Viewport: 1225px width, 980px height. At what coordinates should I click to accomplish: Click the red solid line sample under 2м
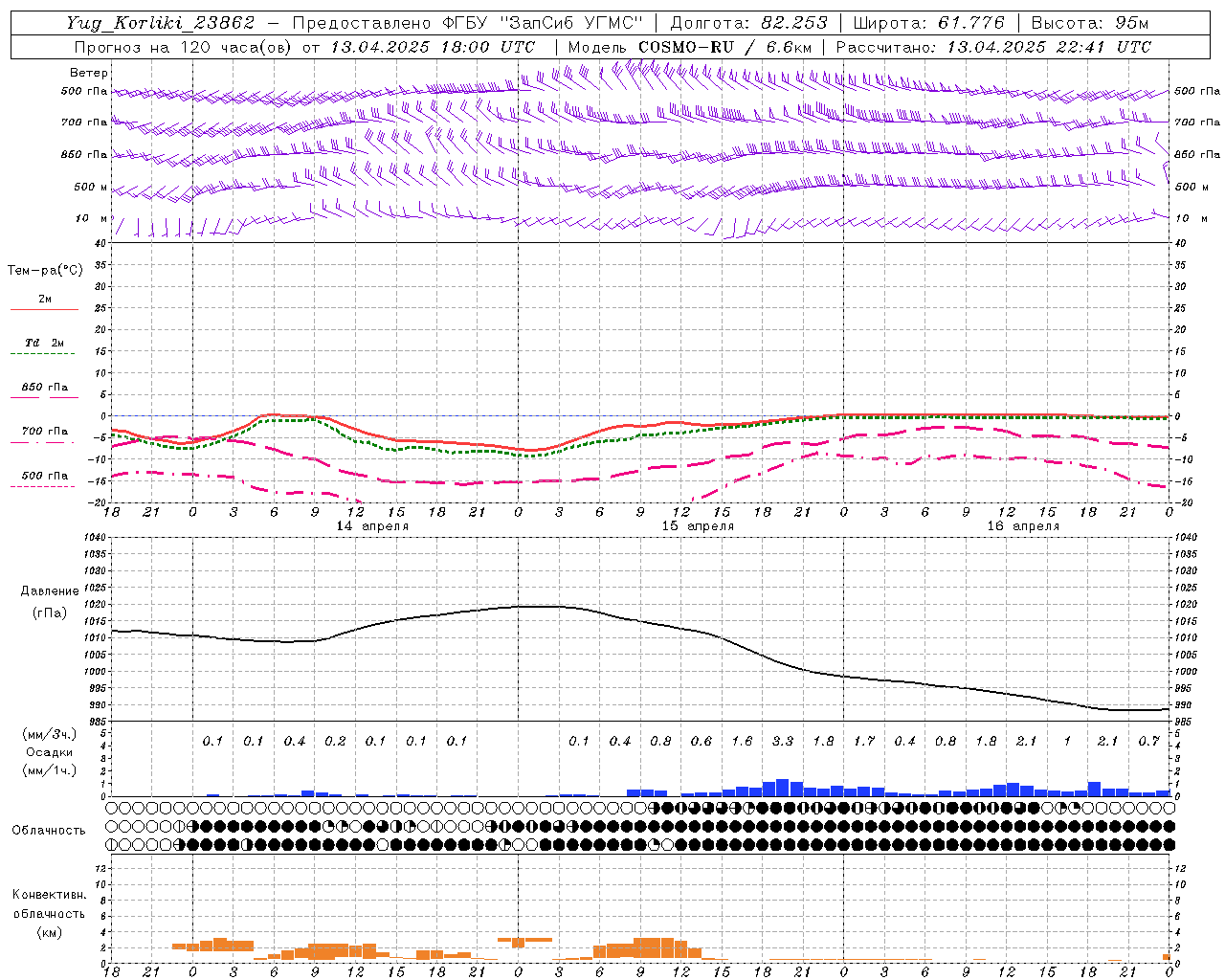(45, 309)
